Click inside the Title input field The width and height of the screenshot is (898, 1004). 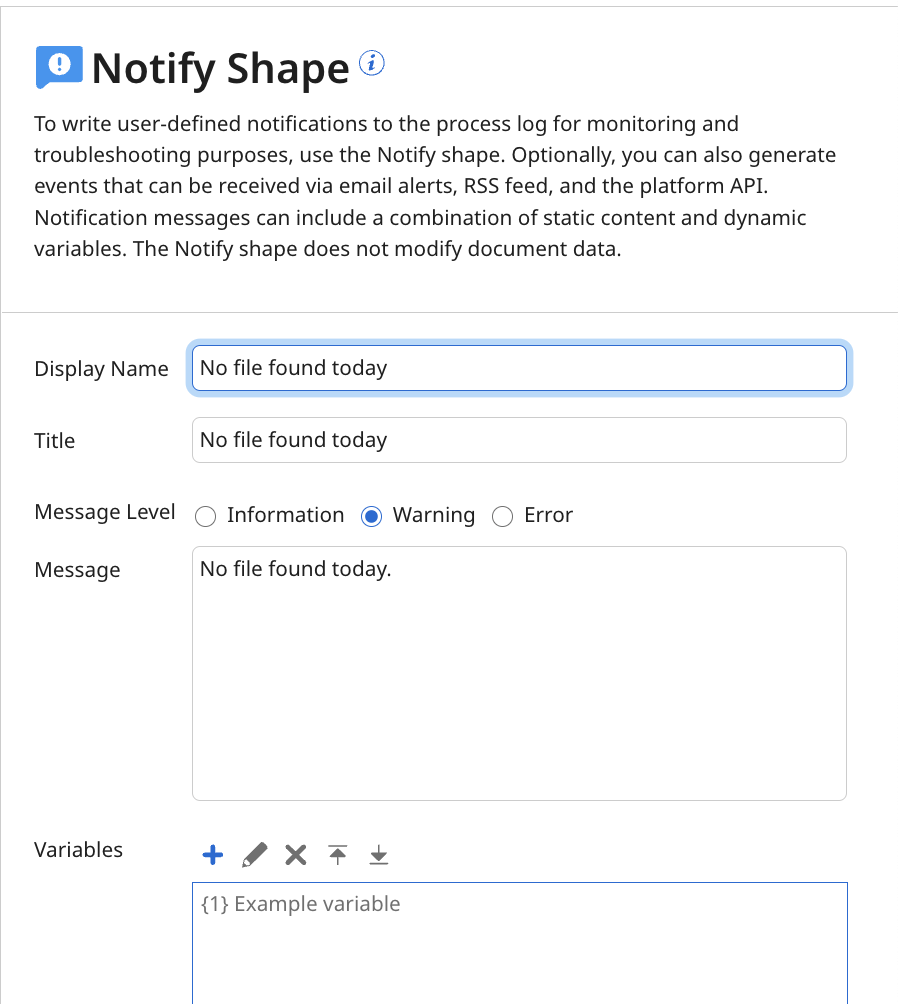[x=519, y=440]
